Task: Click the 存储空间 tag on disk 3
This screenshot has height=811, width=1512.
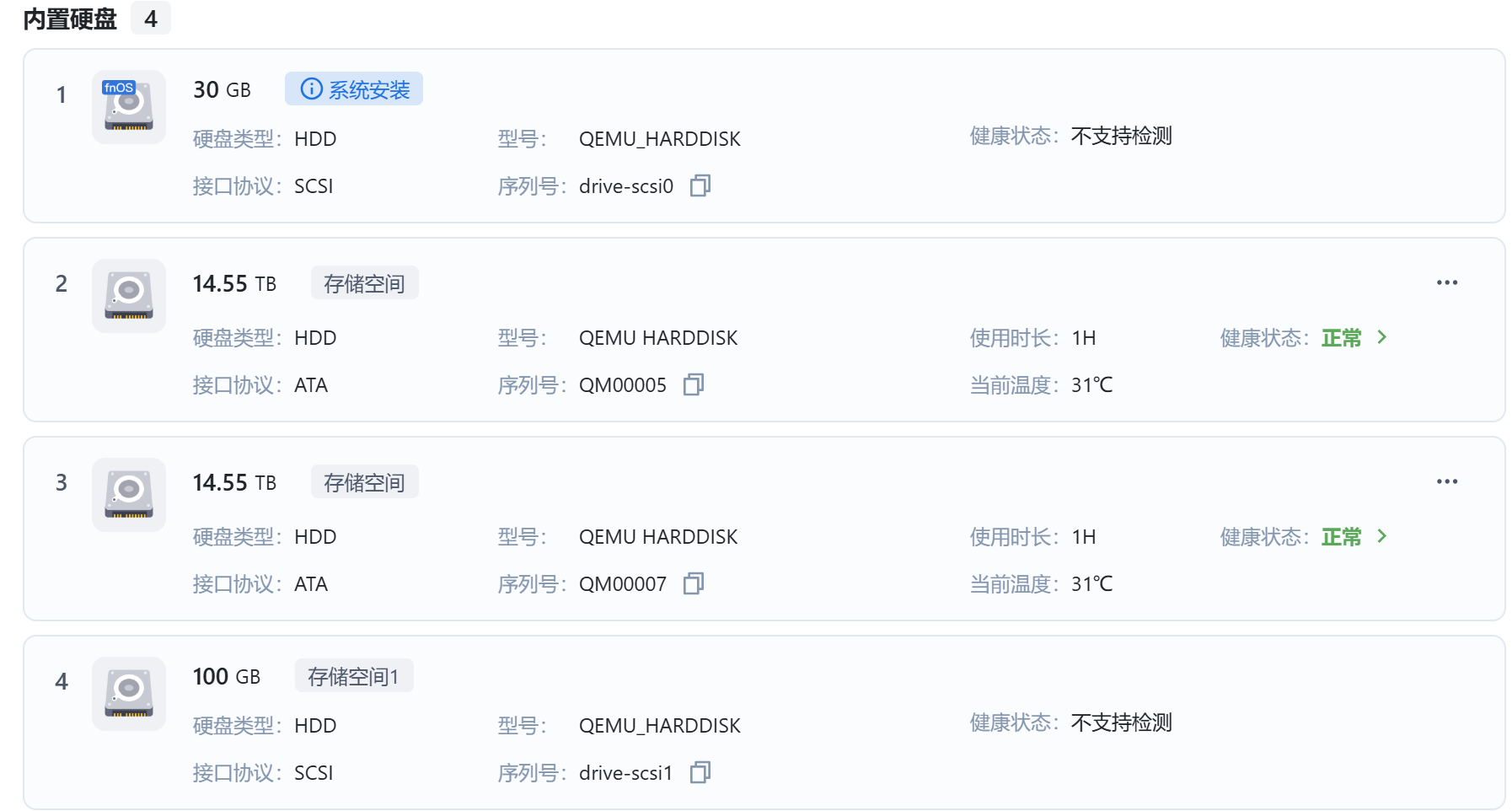Action: pyautogui.click(x=365, y=482)
